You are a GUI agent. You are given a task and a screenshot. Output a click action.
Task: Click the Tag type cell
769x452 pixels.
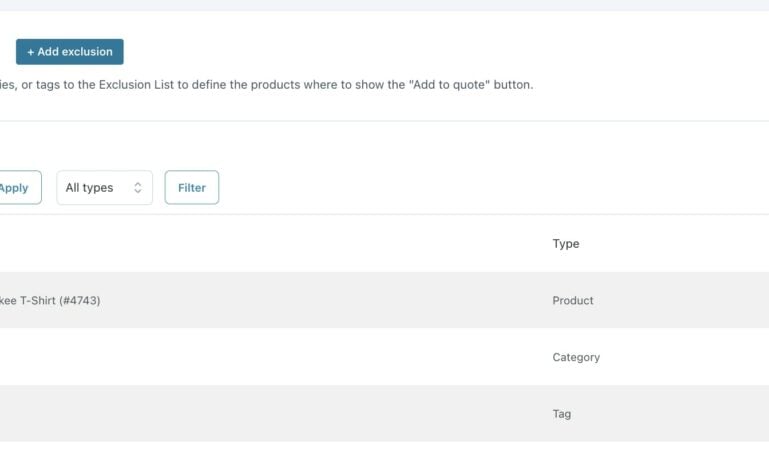coord(562,414)
